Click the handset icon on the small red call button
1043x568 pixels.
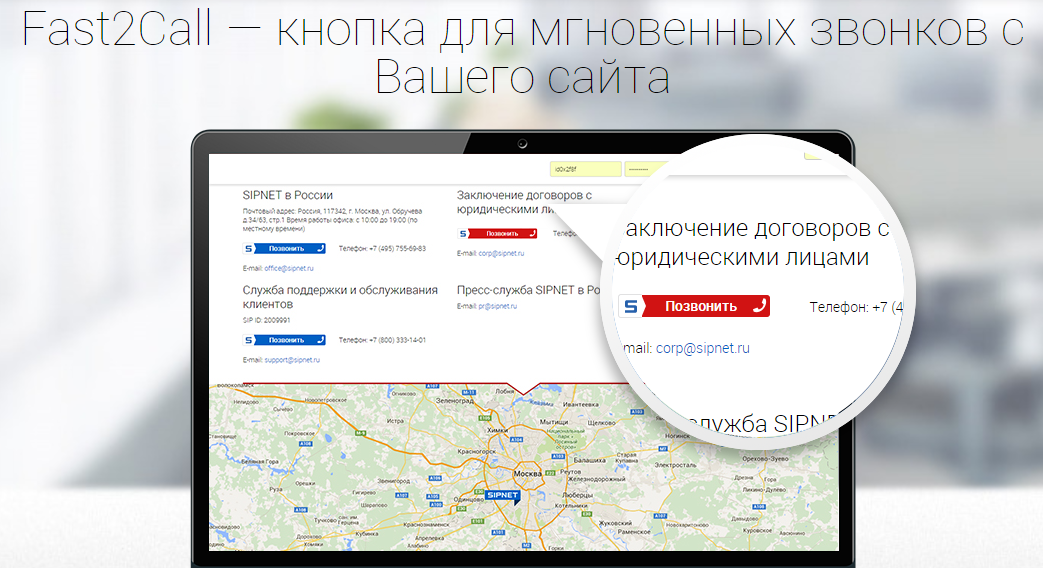tap(532, 233)
